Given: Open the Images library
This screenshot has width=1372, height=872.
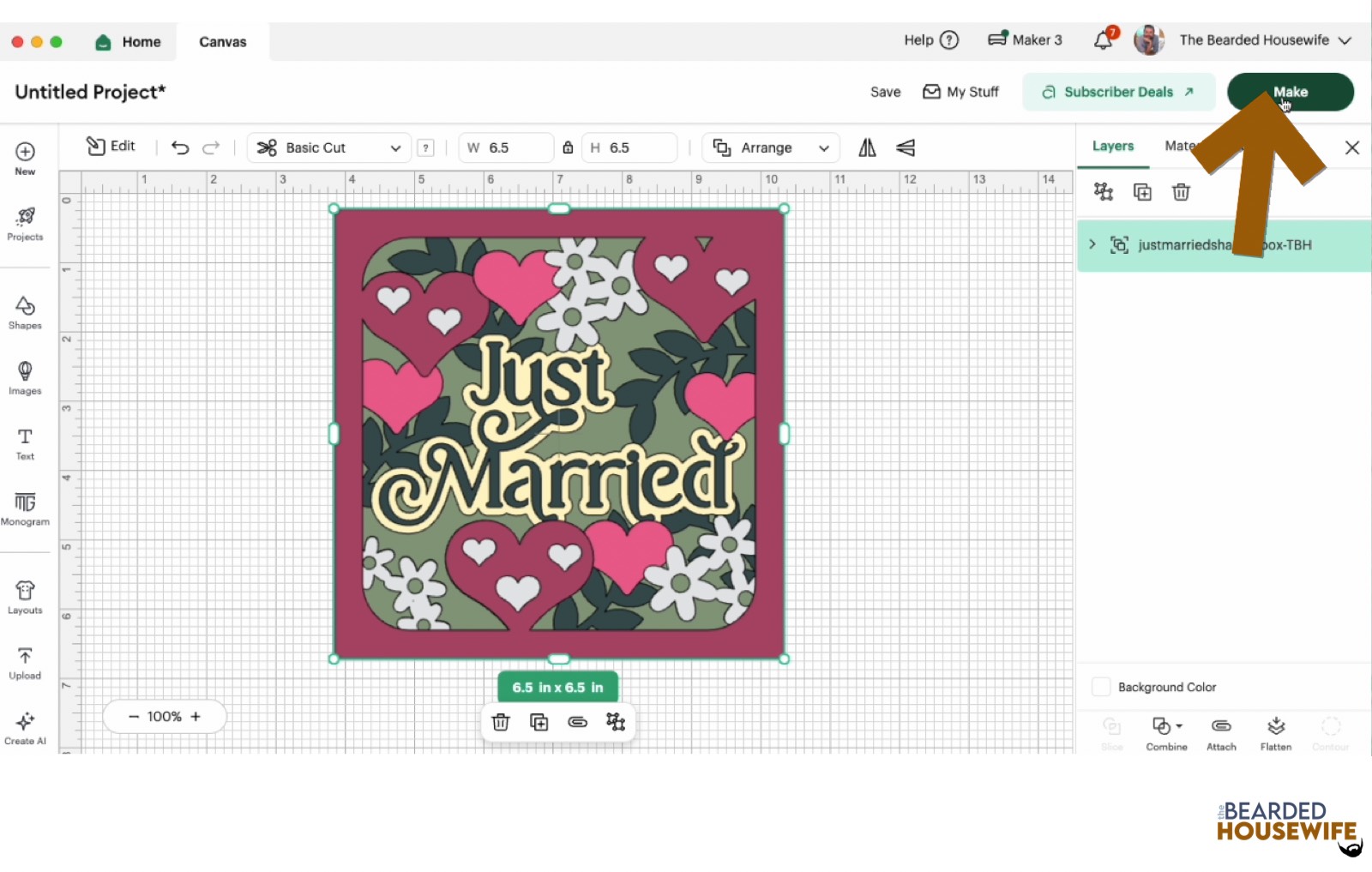Looking at the screenshot, I should pyautogui.click(x=25, y=377).
